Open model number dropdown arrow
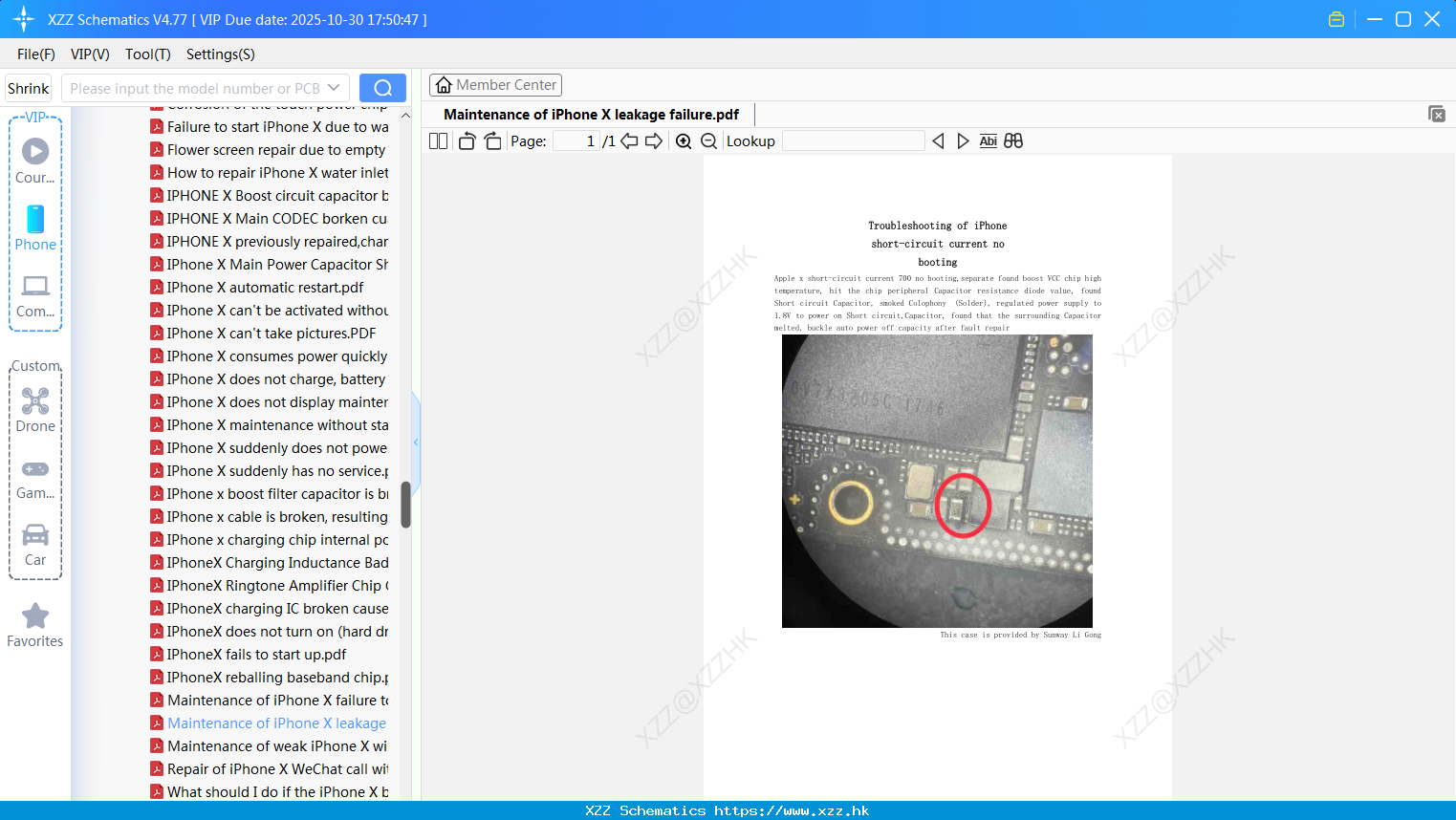Screen dimensions: 1456x820 (334, 88)
